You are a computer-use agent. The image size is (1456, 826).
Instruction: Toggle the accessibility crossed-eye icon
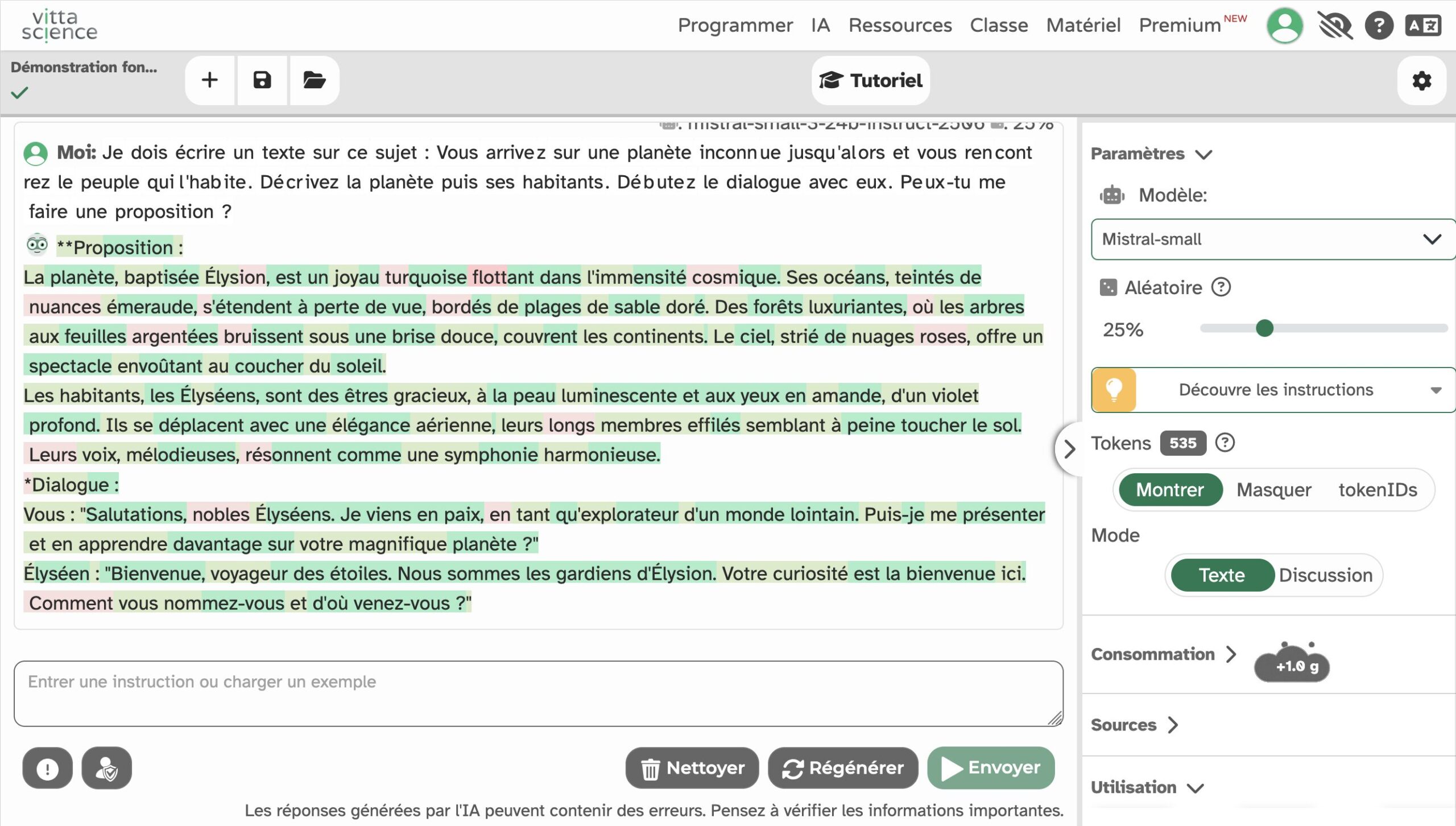(1334, 26)
